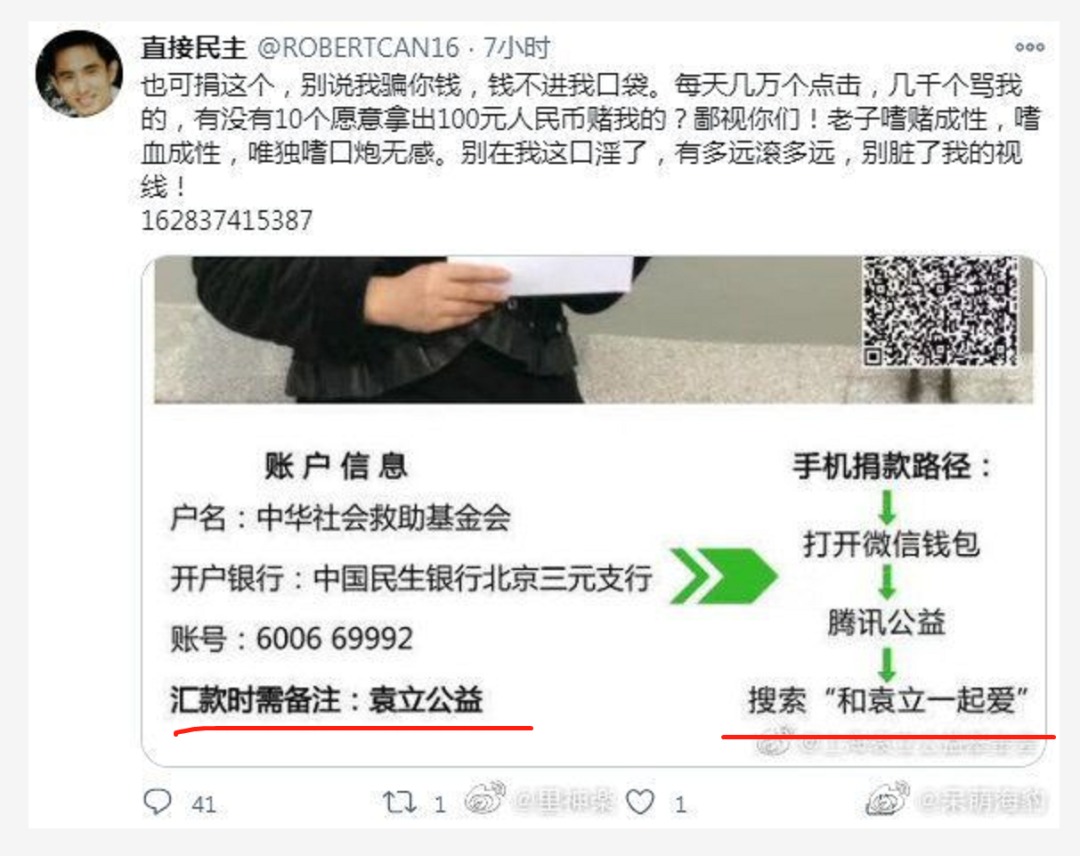Screen dimensions: 1080x856
Task: Click the retweet arrows icon
Action: [399, 802]
